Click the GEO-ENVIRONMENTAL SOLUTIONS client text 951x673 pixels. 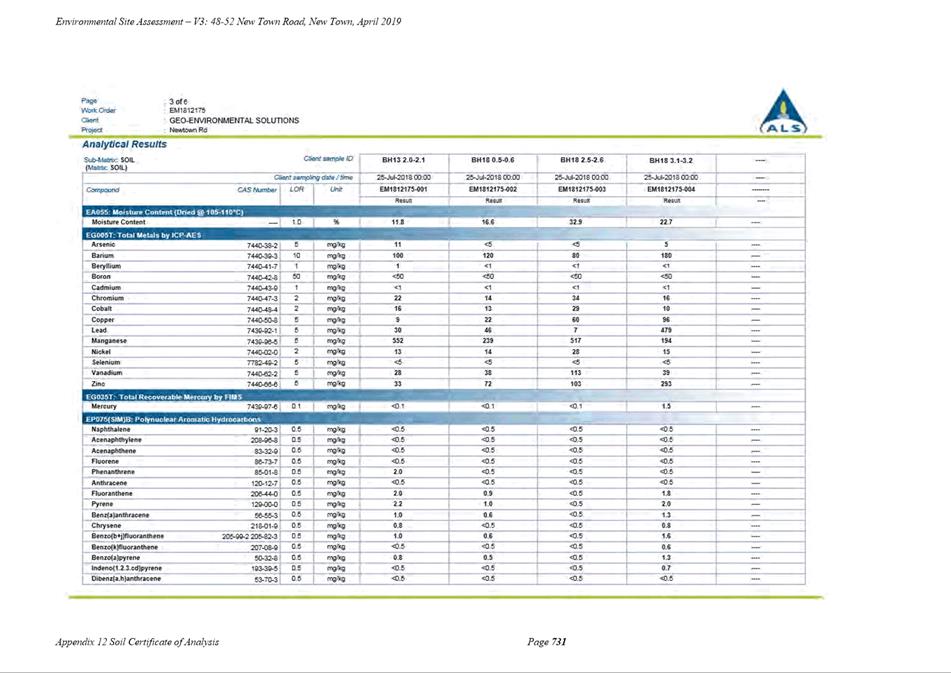234,120
